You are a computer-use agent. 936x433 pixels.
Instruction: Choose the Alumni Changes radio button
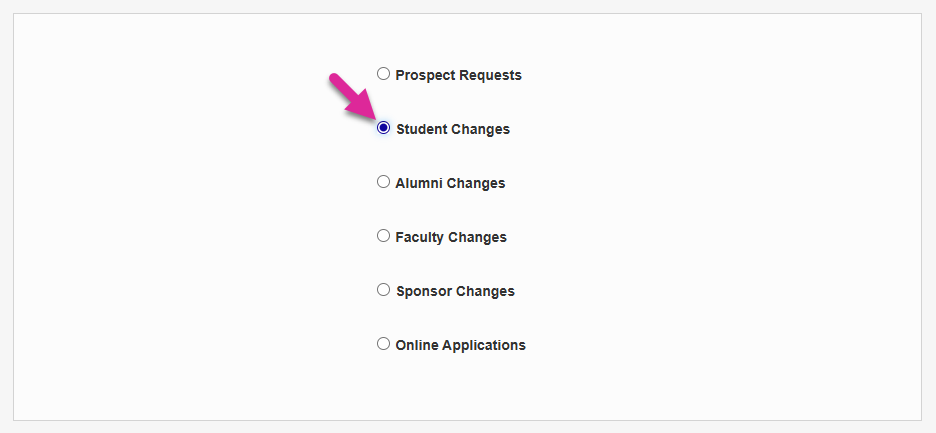pos(383,182)
